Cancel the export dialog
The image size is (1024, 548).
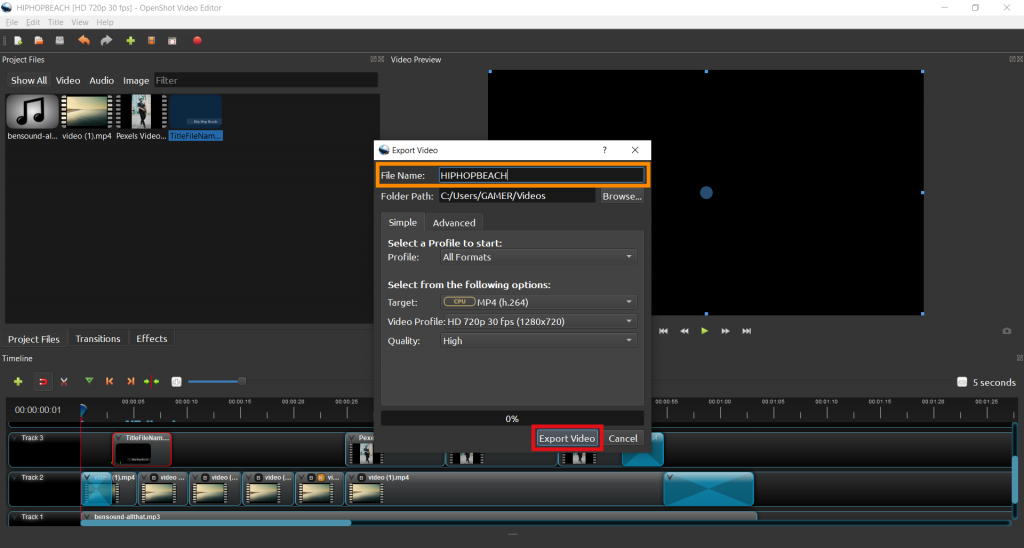(623, 438)
